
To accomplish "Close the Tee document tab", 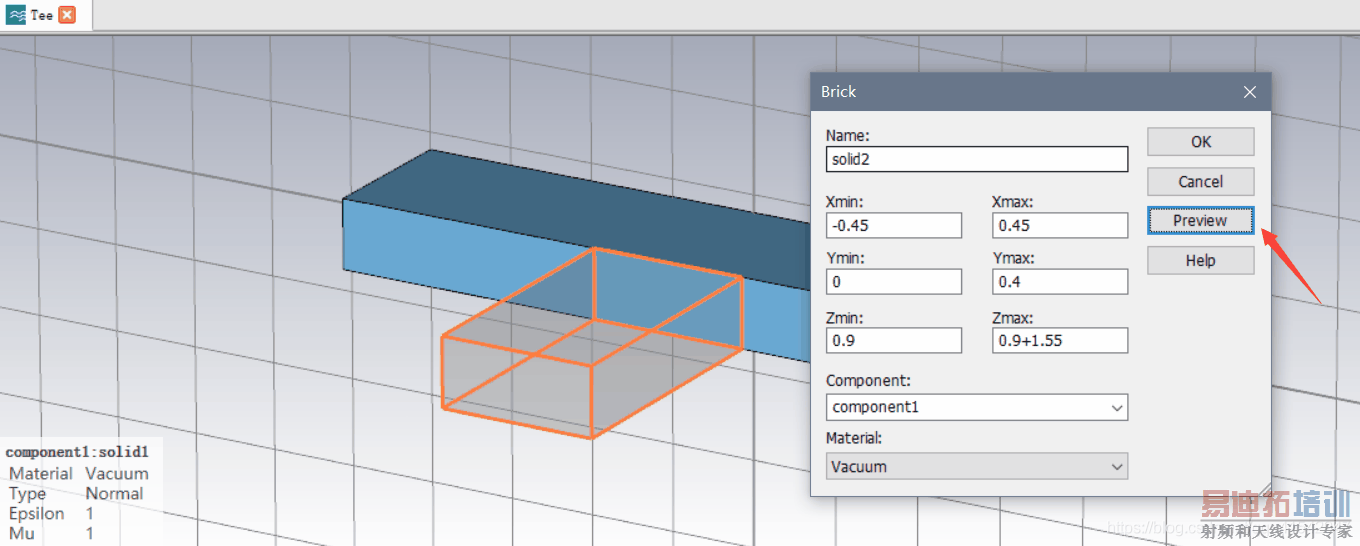I will coord(66,15).
